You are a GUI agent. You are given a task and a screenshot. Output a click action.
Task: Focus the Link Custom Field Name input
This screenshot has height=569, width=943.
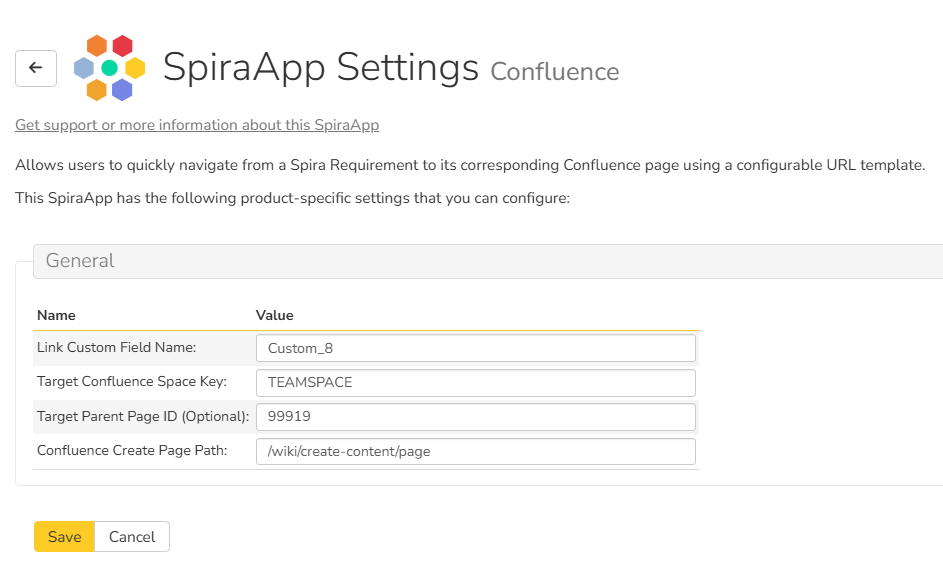pos(475,348)
